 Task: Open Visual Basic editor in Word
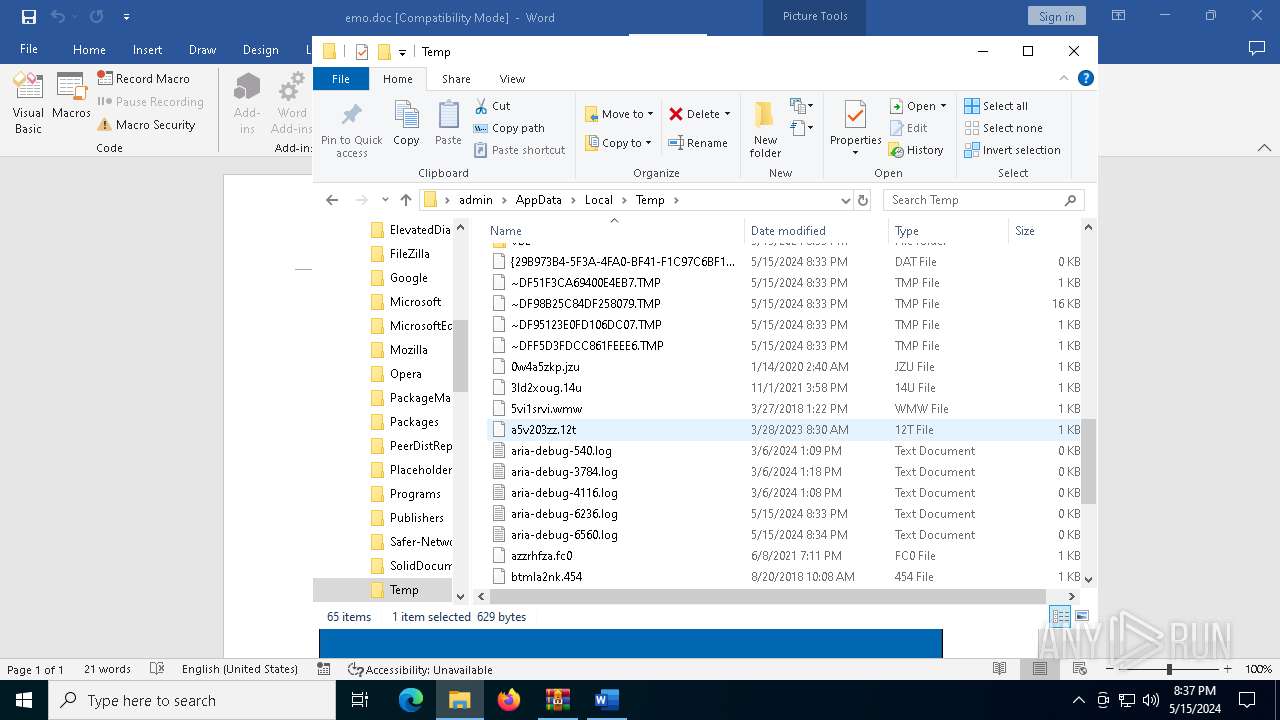click(x=28, y=103)
